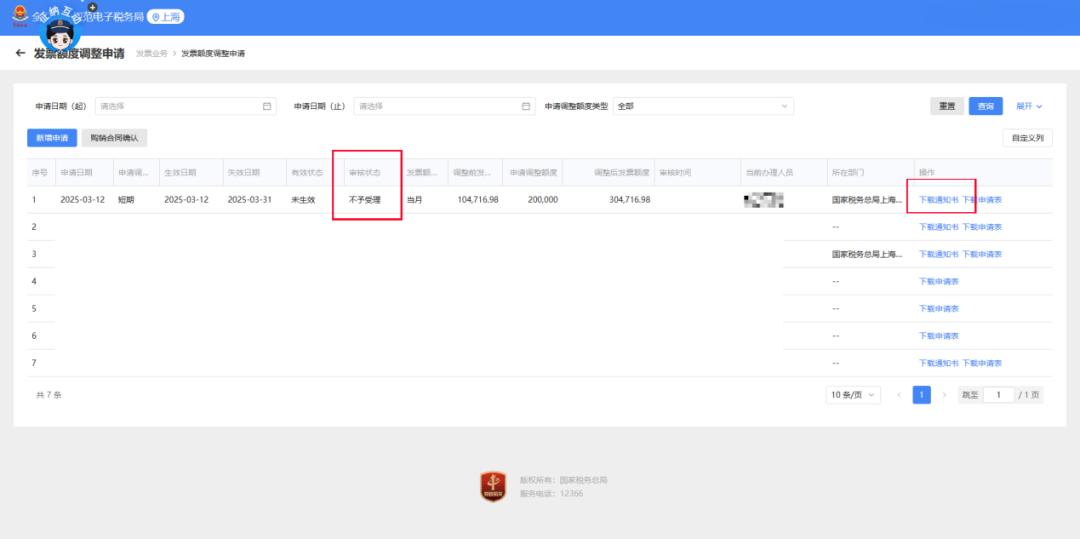Click the 审核时间 column header
Image resolution: width=1080 pixels, height=539 pixels.
[675, 172]
